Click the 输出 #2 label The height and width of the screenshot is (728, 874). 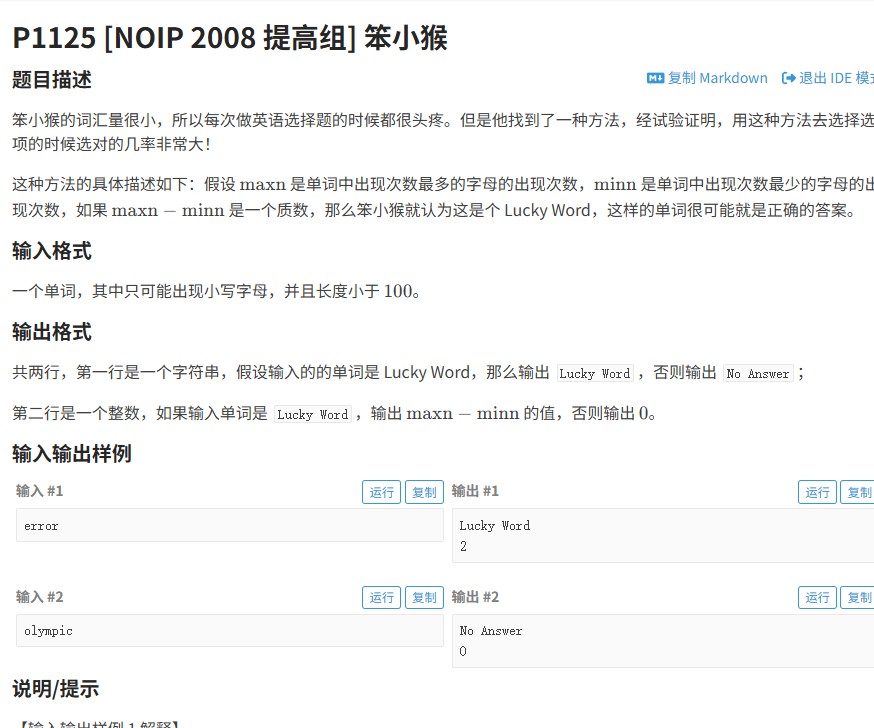click(475, 597)
